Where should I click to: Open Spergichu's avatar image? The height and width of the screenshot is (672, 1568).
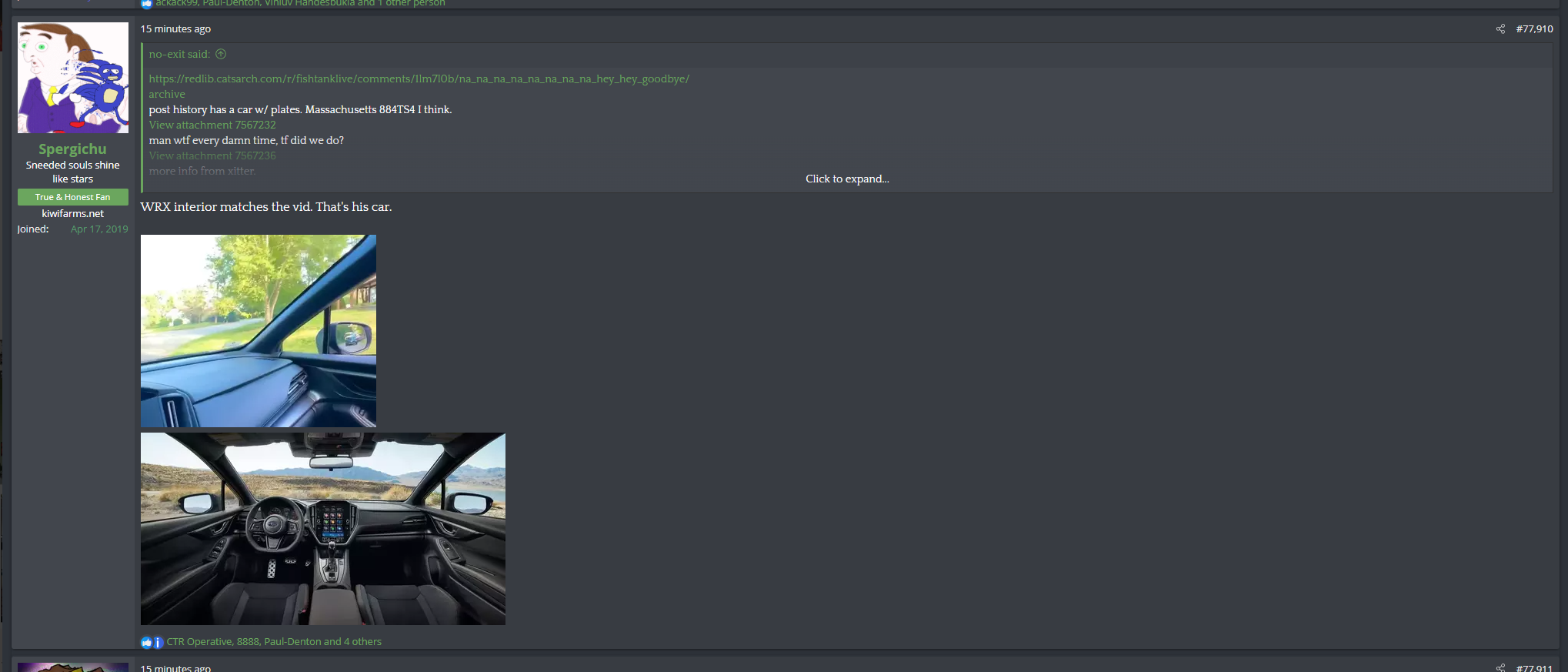click(x=73, y=78)
